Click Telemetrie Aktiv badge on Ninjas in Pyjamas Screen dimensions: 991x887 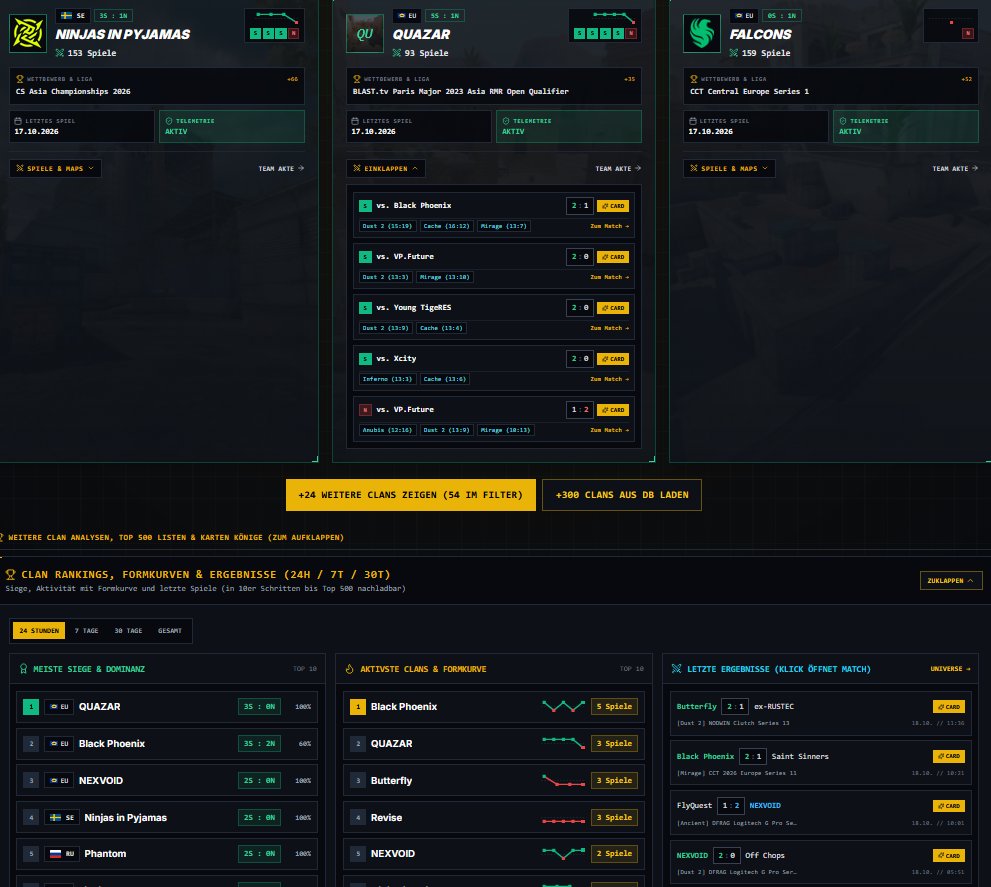(x=231, y=126)
